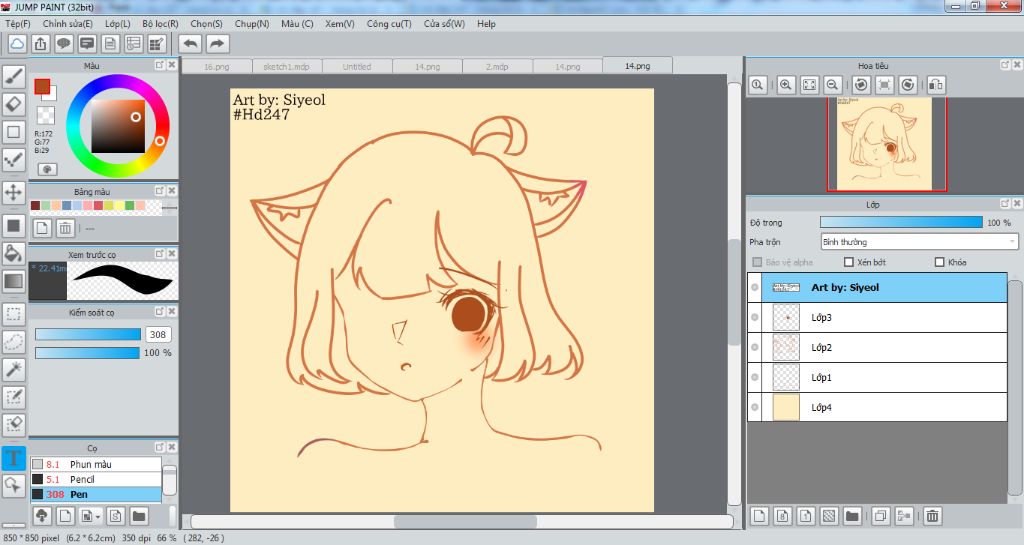
Task: Click the zoom in icon in navigator
Action: coord(786,85)
